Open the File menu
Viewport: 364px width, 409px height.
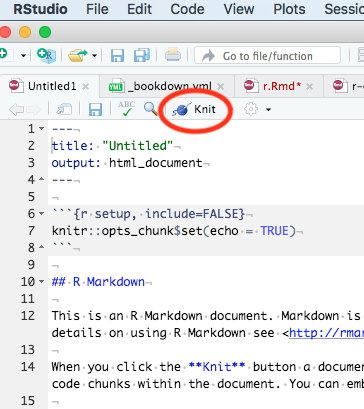click(97, 9)
